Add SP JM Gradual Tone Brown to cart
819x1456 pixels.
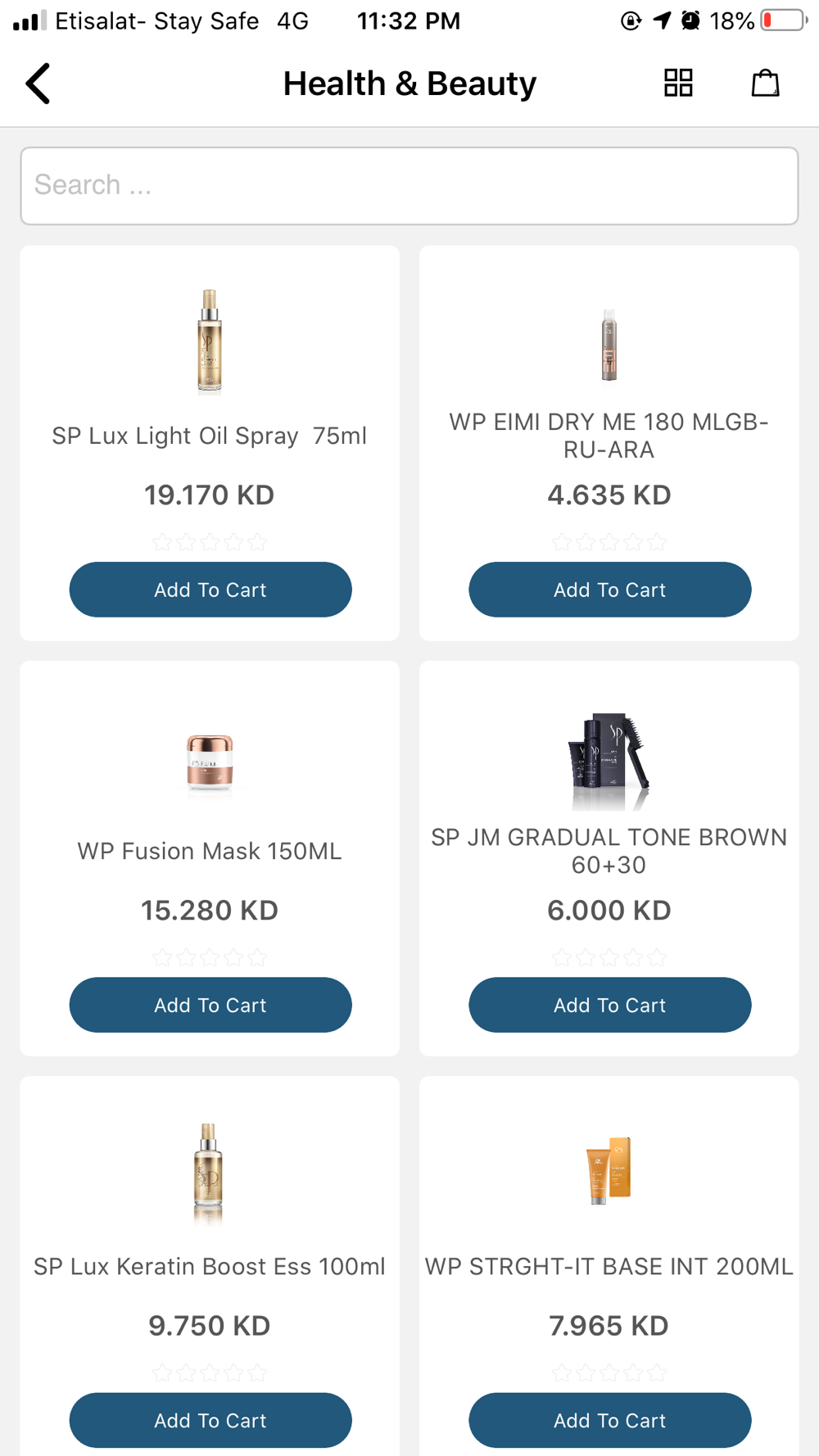(x=609, y=1005)
